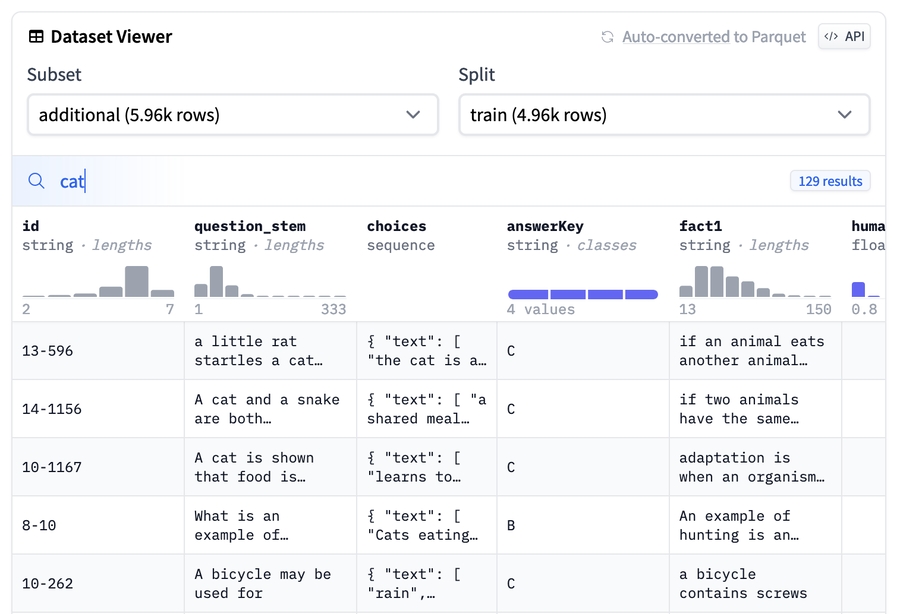Image resolution: width=900 pixels, height=614 pixels.
Task: Click fact1 cell 'a bicycle contains screws'
Action: (x=743, y=583)
